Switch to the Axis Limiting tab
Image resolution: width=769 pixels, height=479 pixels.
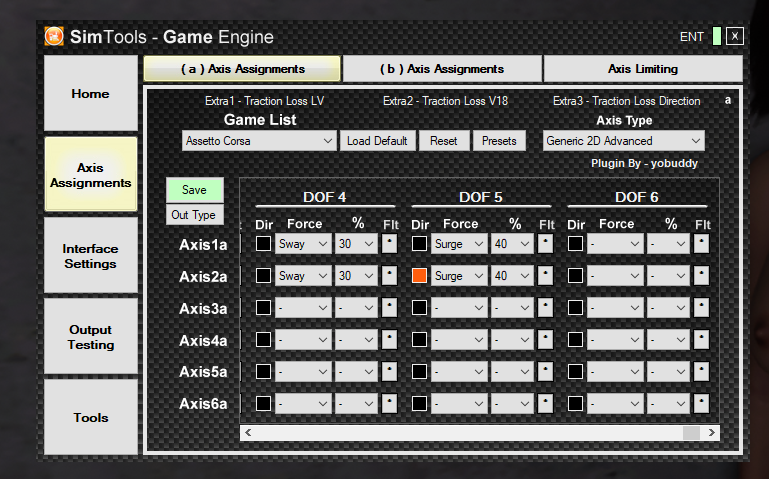point(643,69)
